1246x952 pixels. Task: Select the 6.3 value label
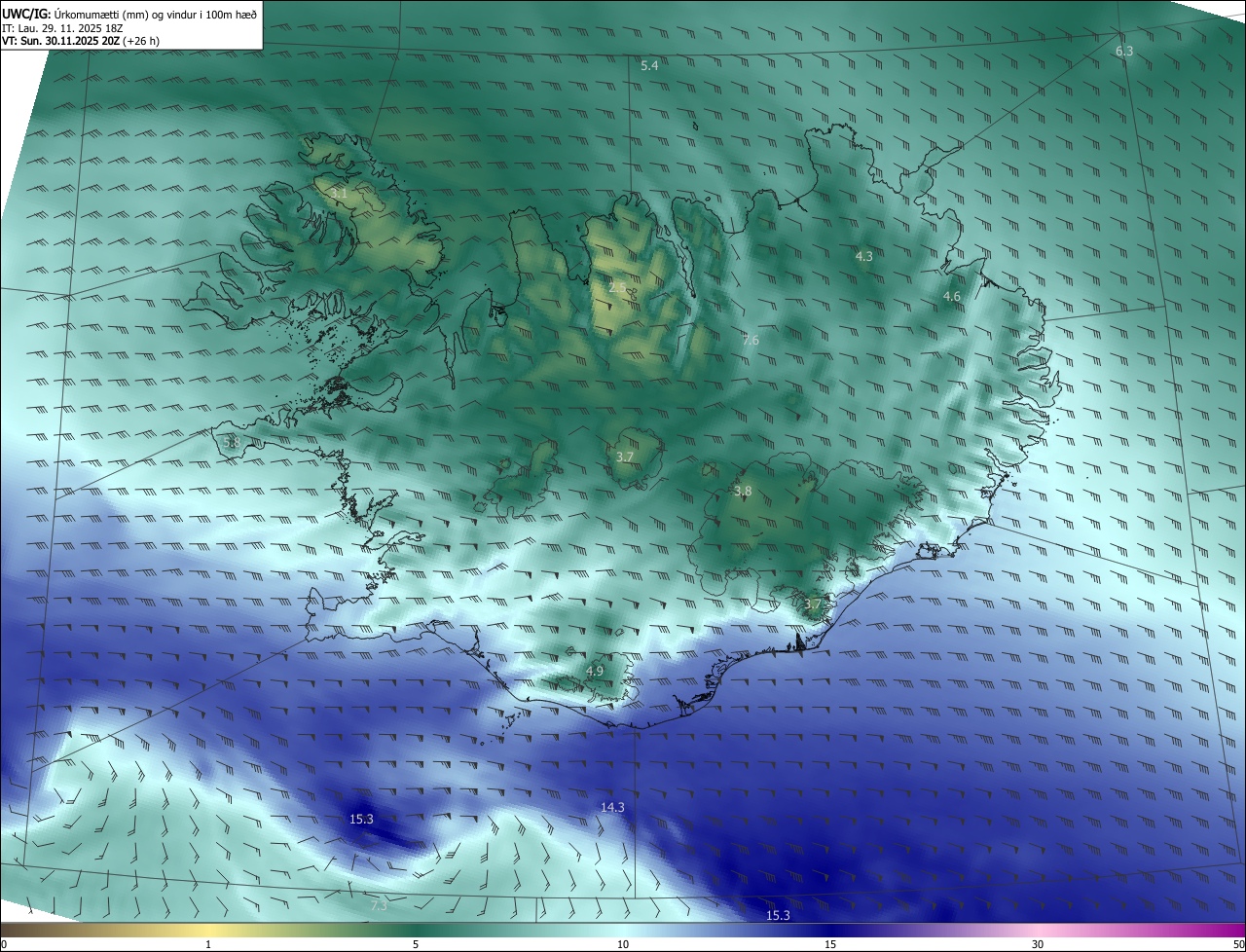[x=1124, y=51]
